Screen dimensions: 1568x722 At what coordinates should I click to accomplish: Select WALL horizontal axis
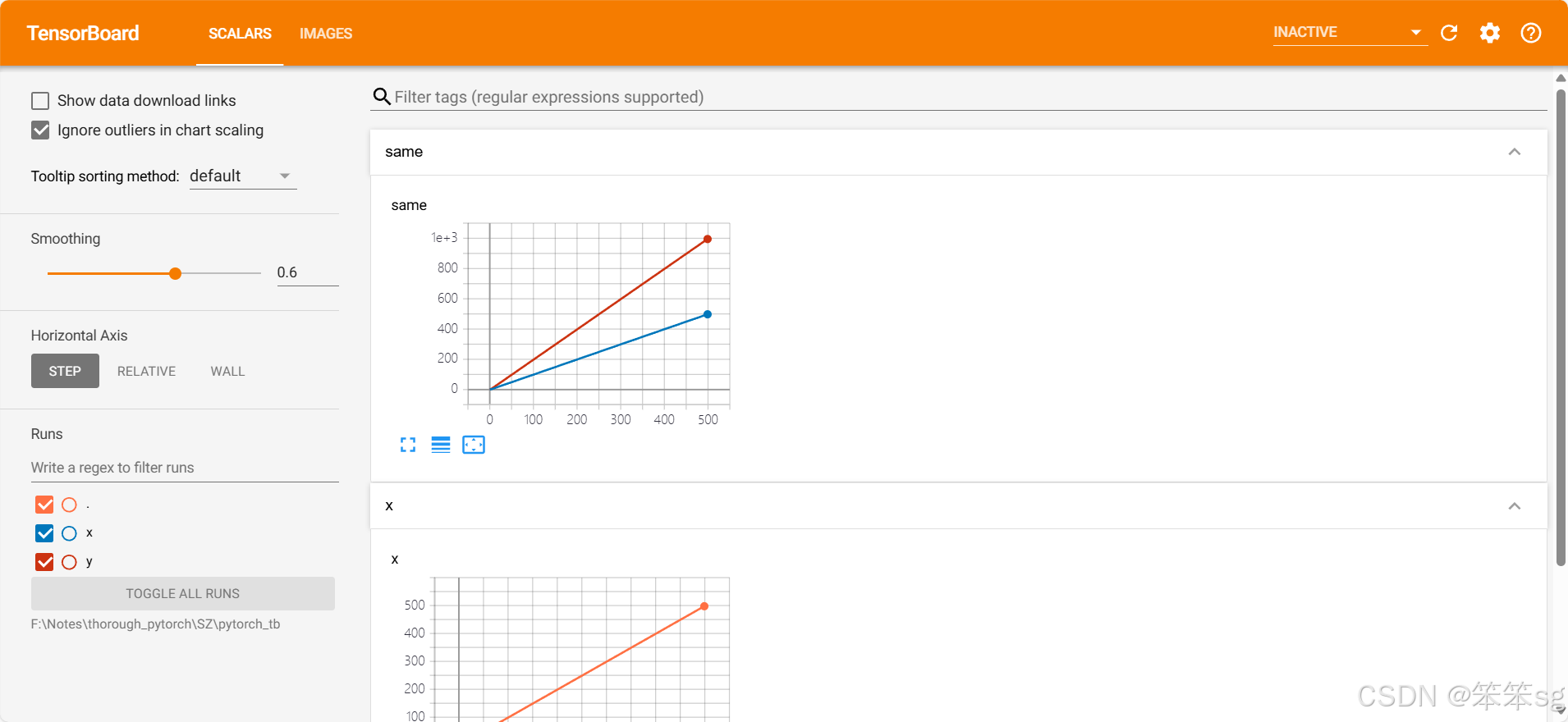(227, 371)
